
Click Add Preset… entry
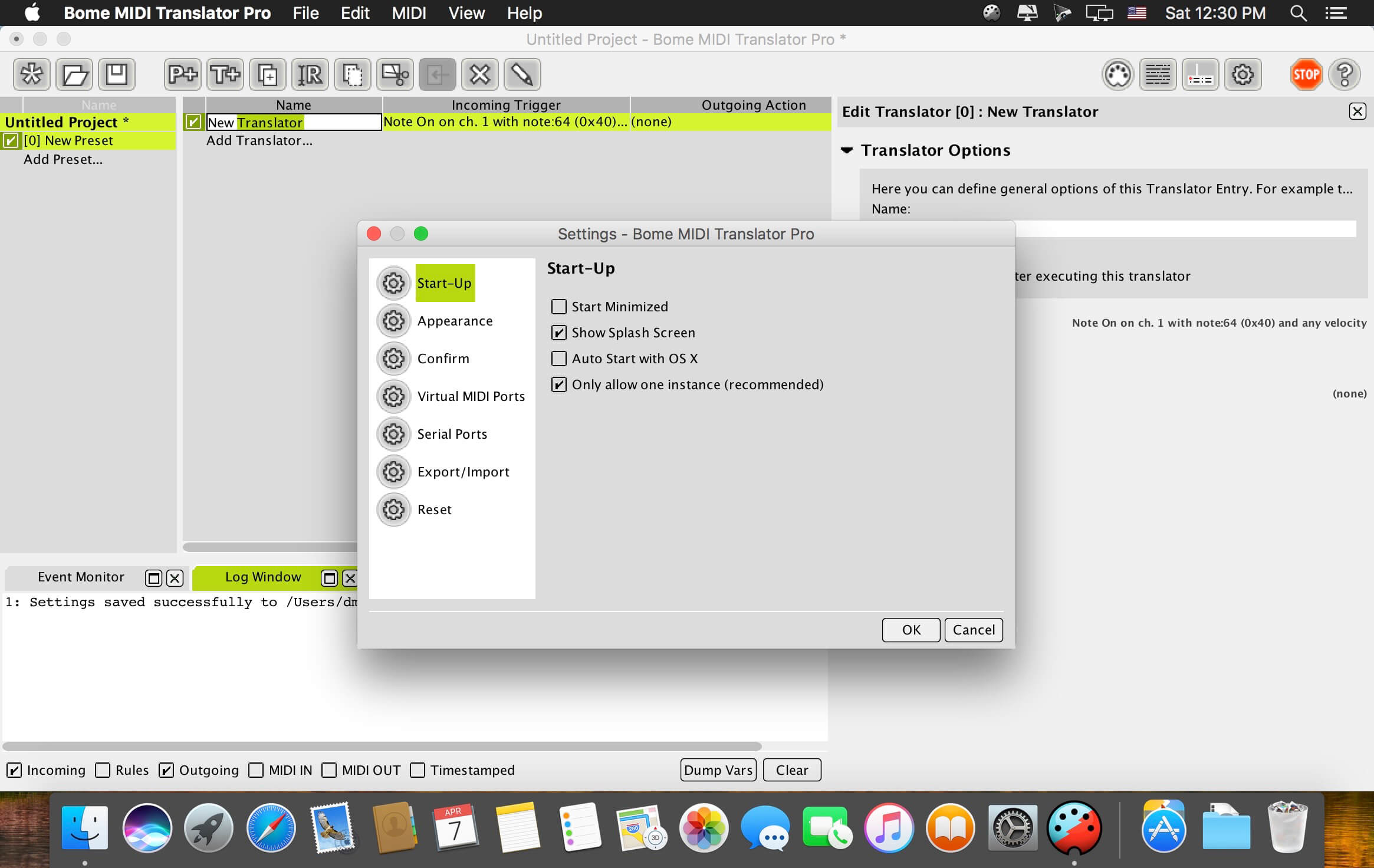click(x=63, y=159)
